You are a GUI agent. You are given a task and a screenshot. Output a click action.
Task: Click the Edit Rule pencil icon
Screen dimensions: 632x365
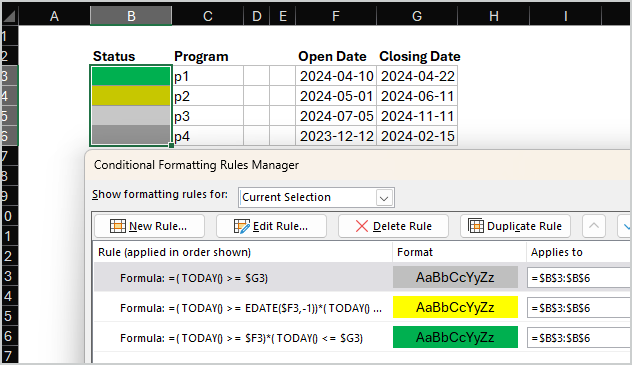click(241, 226)
